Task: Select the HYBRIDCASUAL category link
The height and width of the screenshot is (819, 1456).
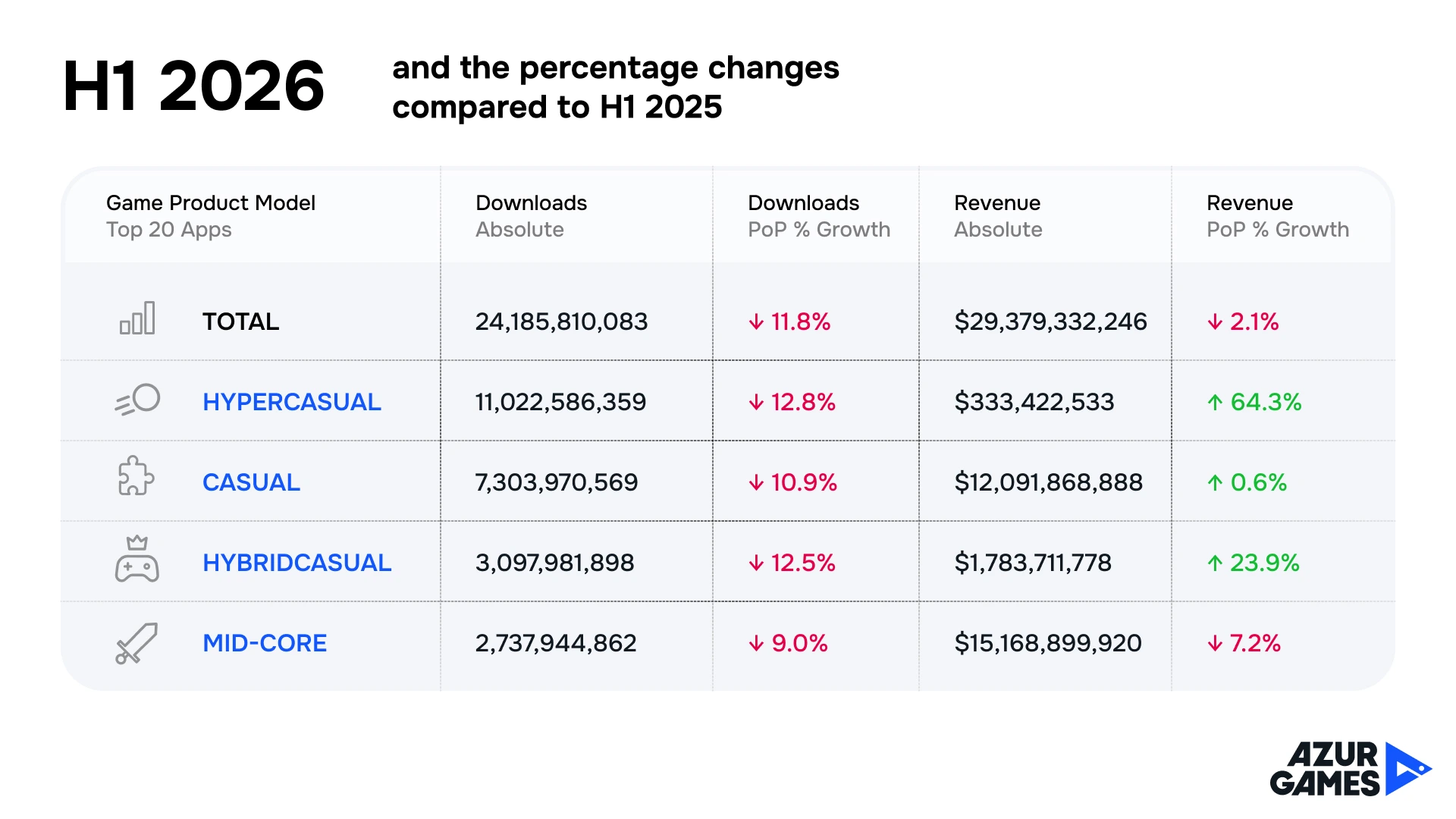Action: 297,563
